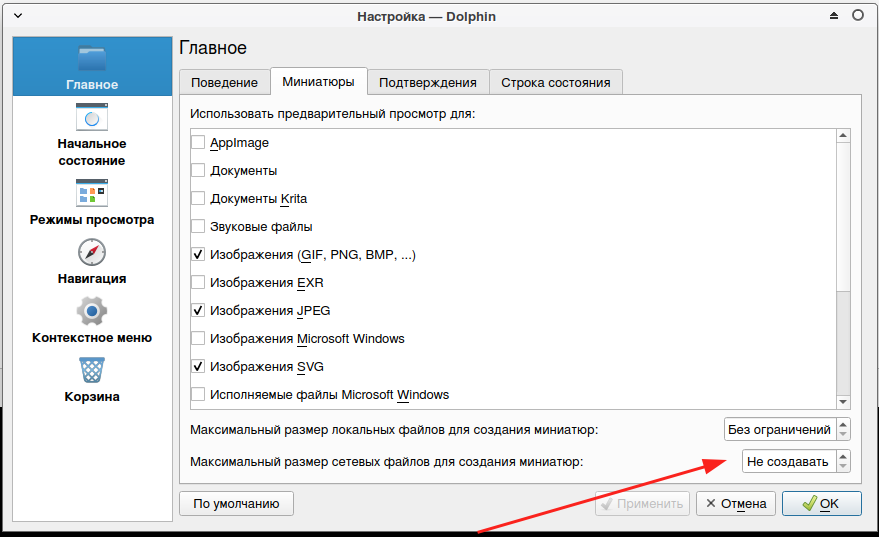Enable previews for AppImage files
The height and width of the screenshot is (537, 879).
(198, 143)
